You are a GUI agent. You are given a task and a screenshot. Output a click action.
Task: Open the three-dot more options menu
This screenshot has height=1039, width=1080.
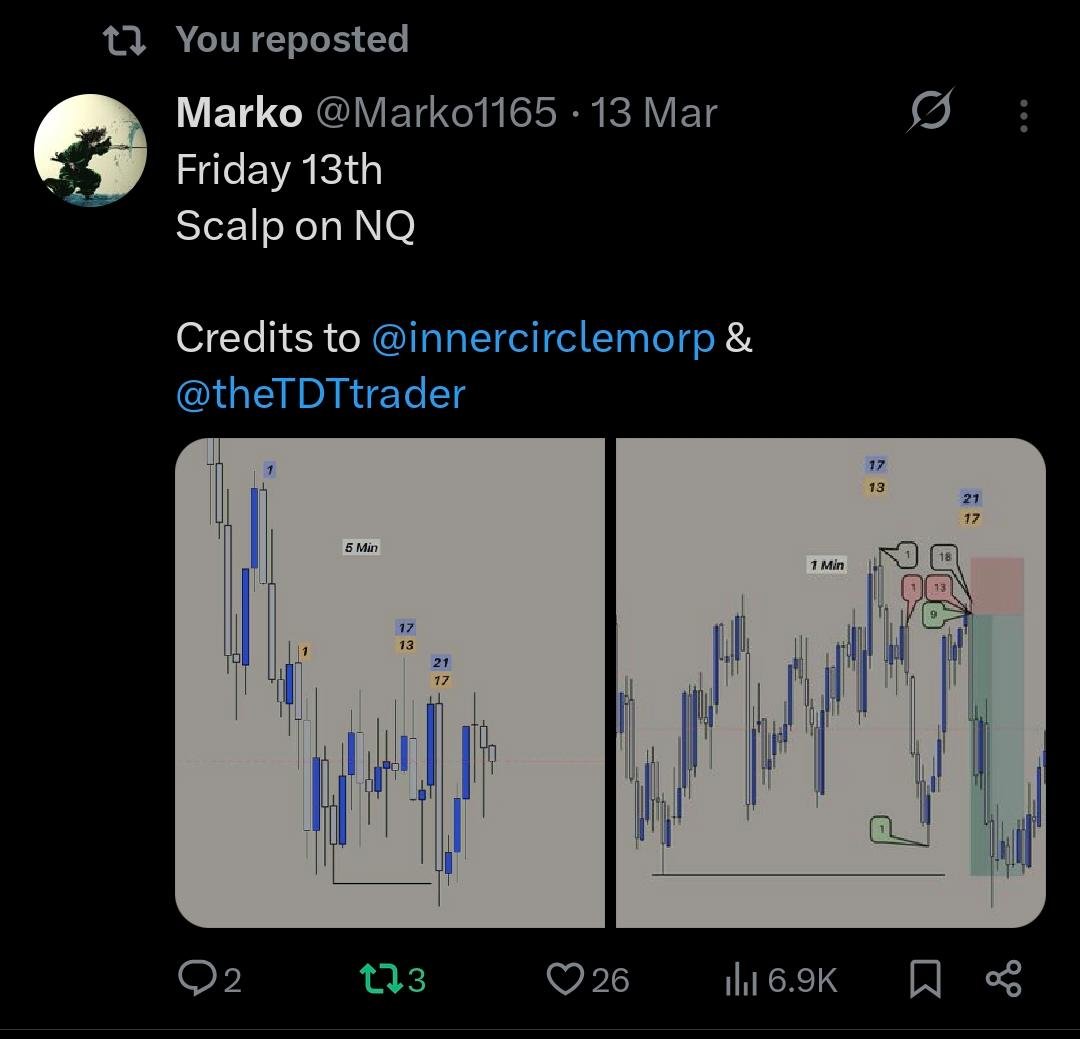(x=1023, y=116)
